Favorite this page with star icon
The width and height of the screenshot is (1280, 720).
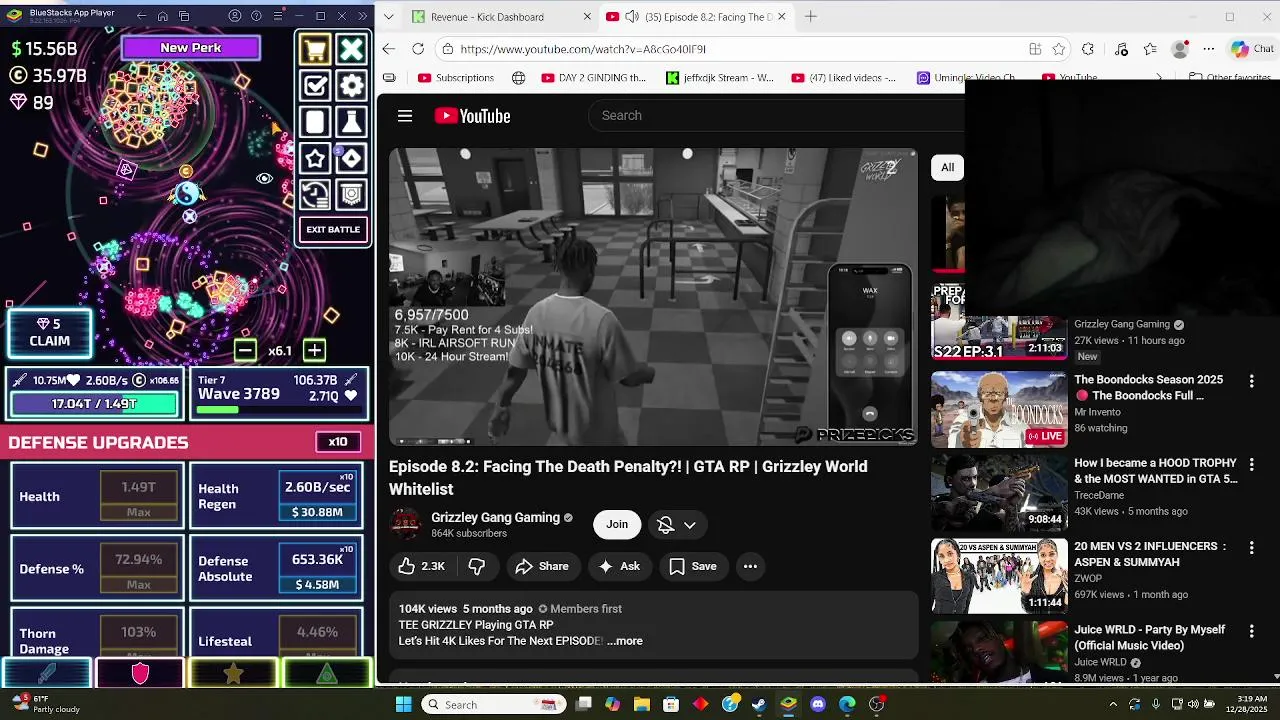[x=1059, y=49]
